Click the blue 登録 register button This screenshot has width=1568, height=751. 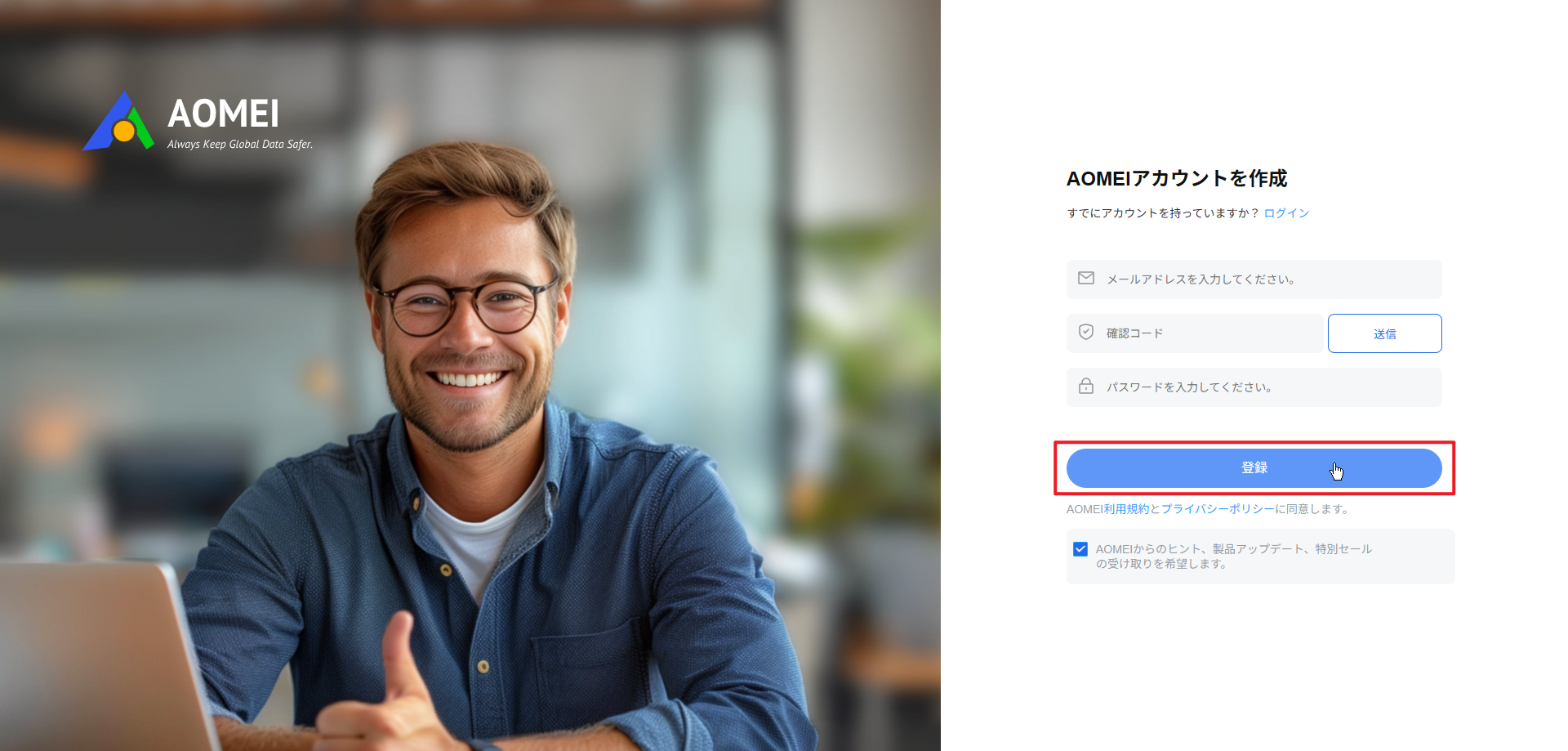pyautogui.click(x=1254, y=468)
